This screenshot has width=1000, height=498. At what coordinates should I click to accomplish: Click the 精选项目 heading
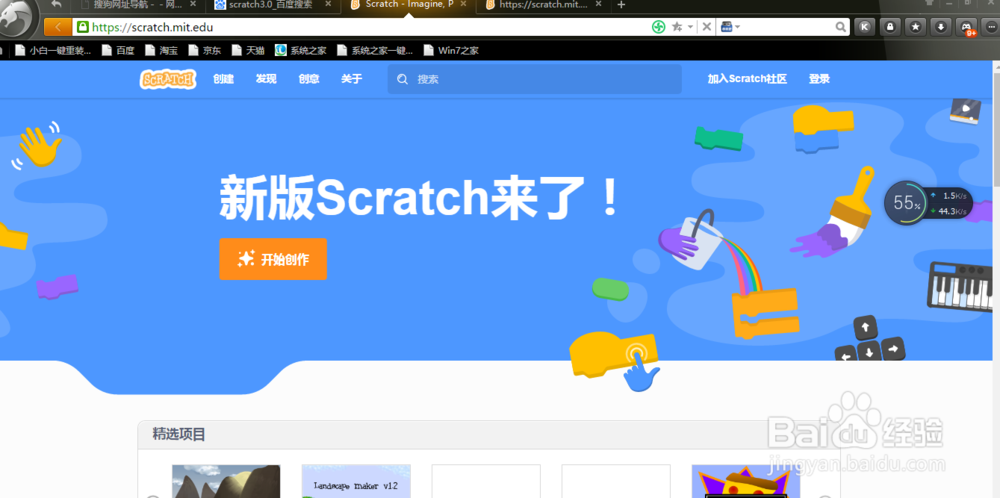point(179,435)
